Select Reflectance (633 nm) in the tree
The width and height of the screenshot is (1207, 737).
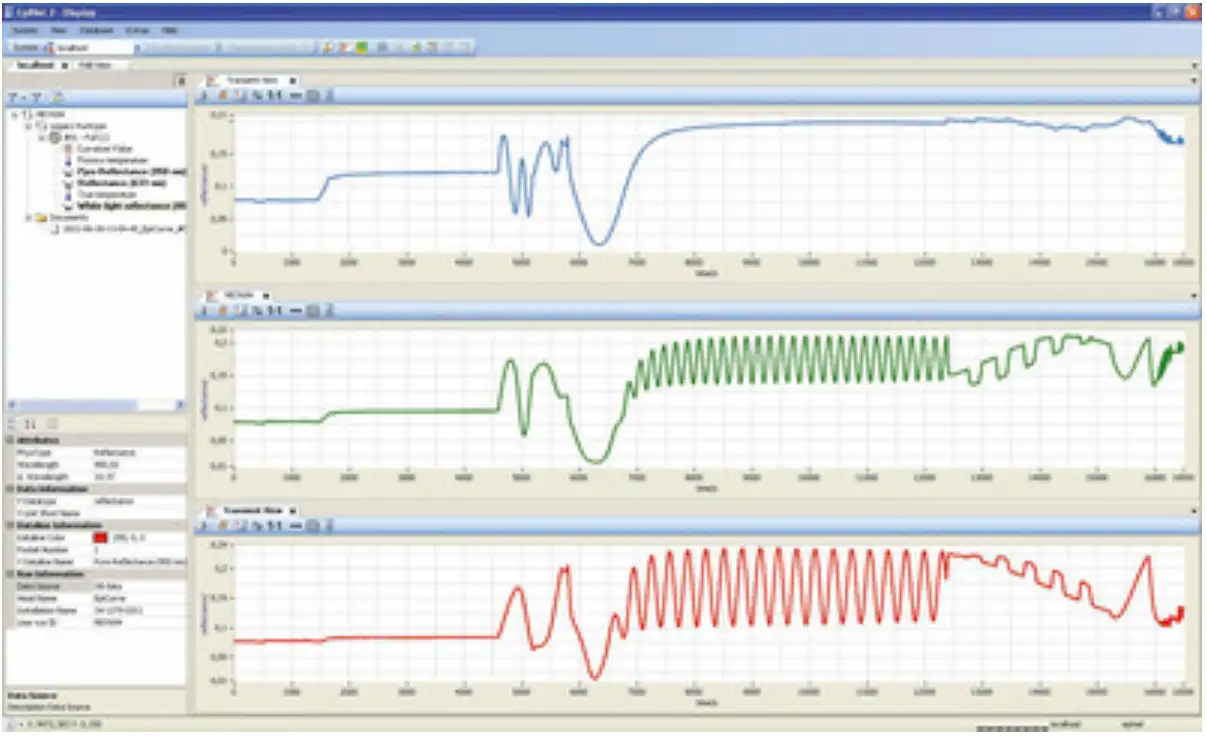point(123,183)
